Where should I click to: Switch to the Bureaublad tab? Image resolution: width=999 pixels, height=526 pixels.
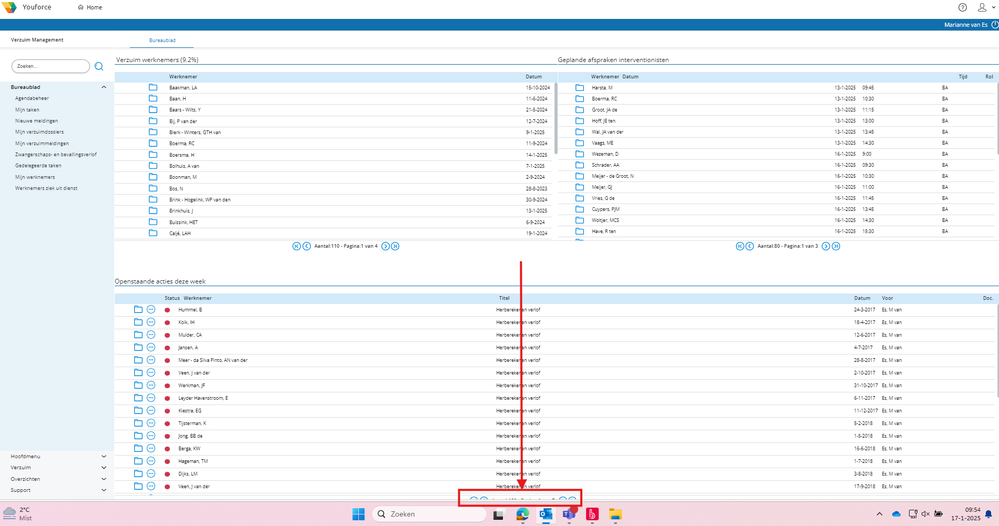pyautogui.click(x=162, y=40)
